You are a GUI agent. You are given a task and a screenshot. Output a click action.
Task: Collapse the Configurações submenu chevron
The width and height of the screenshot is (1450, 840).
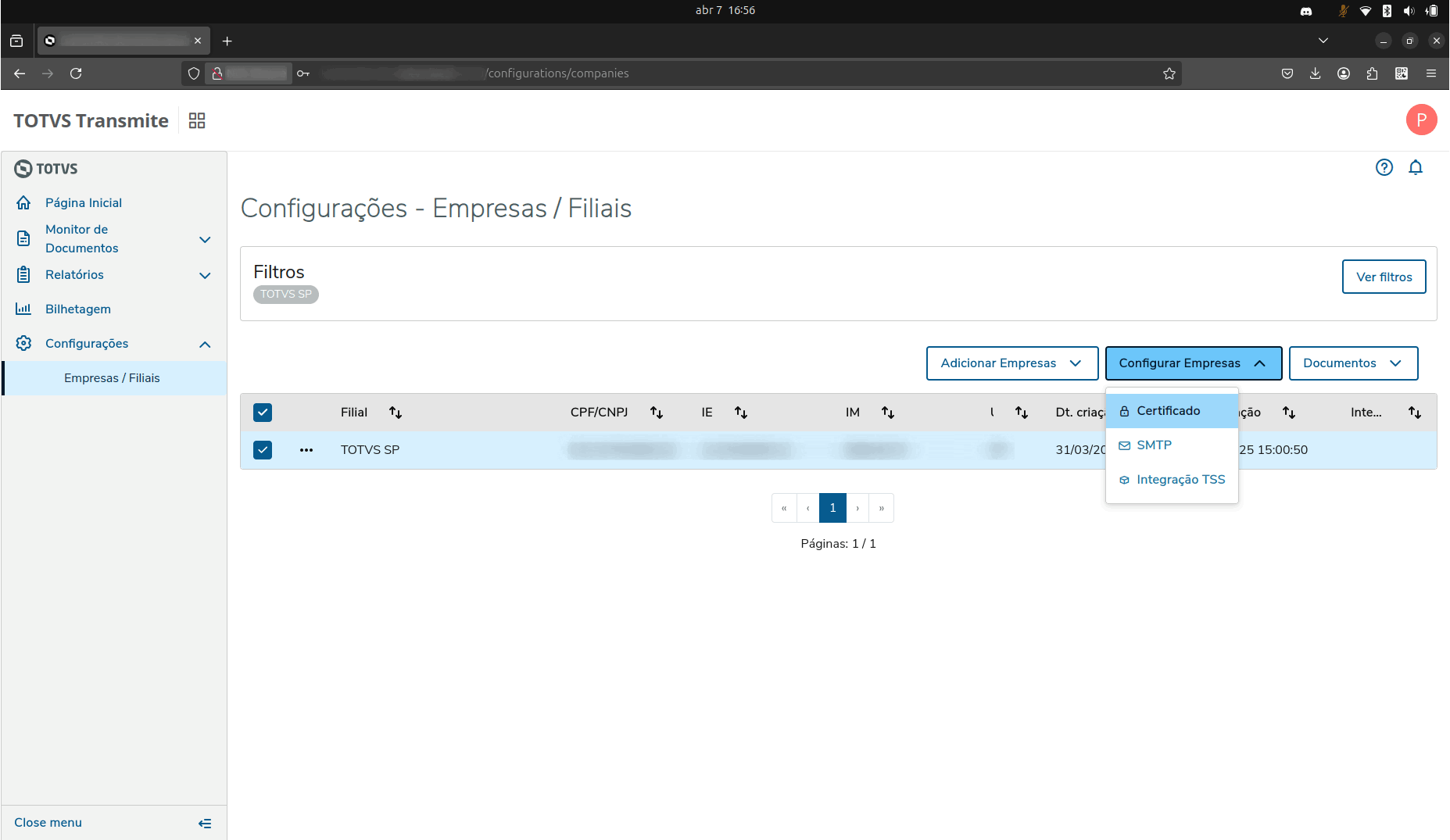[x=205, y=344]
